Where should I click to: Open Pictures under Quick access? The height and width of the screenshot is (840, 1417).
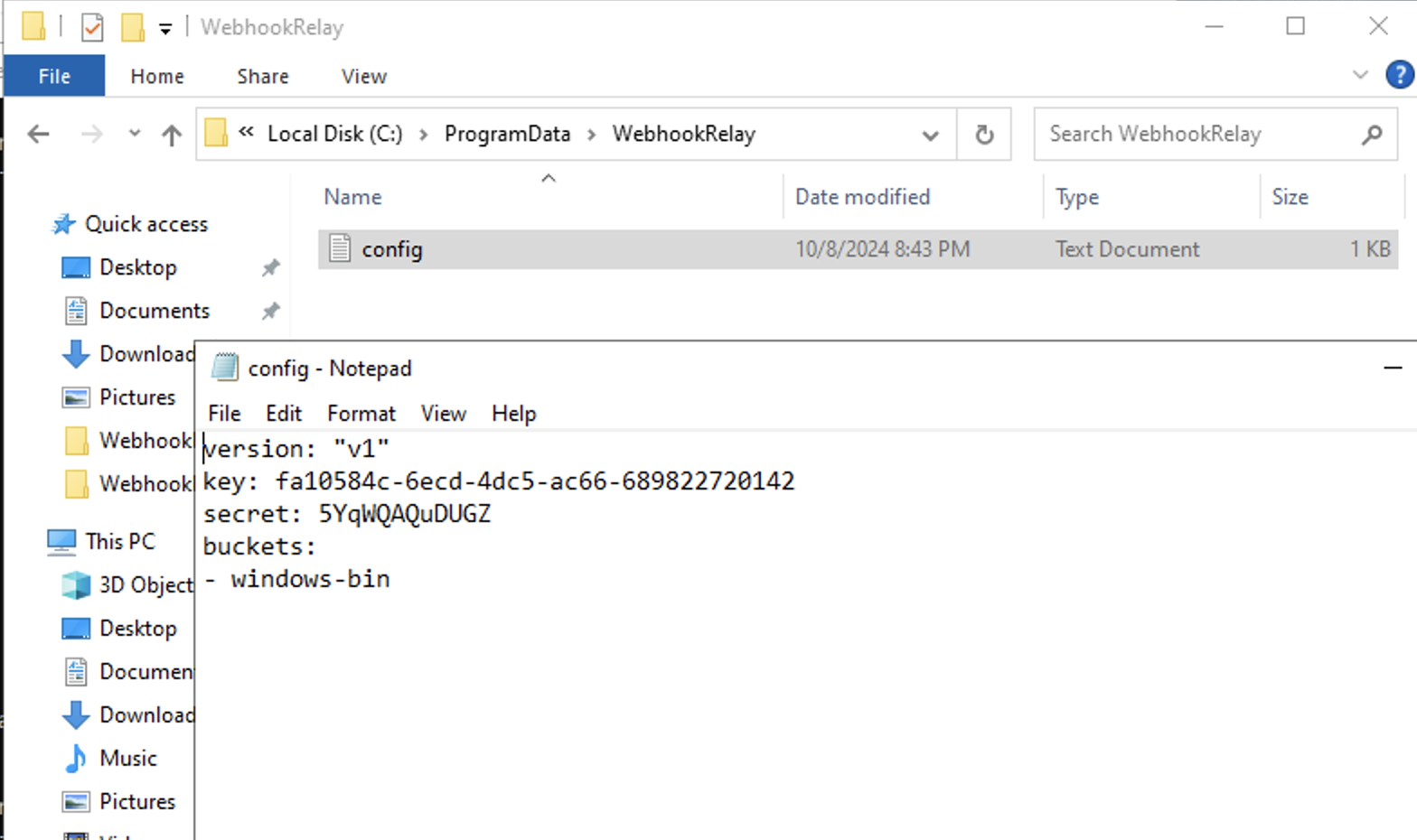pyautogui.click(x=137, y=397)
